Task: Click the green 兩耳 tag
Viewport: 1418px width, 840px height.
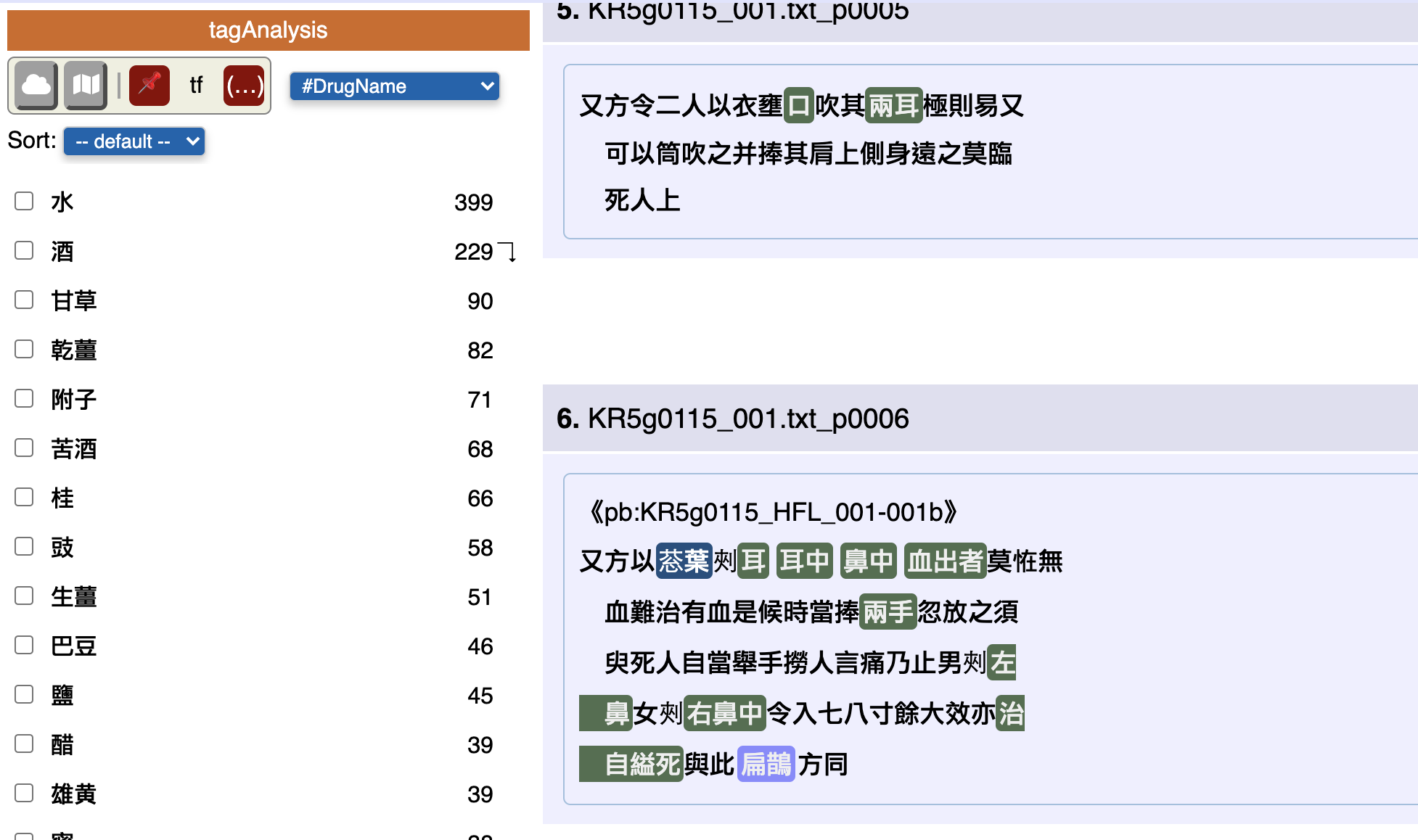Action: (x=894, y=106)
